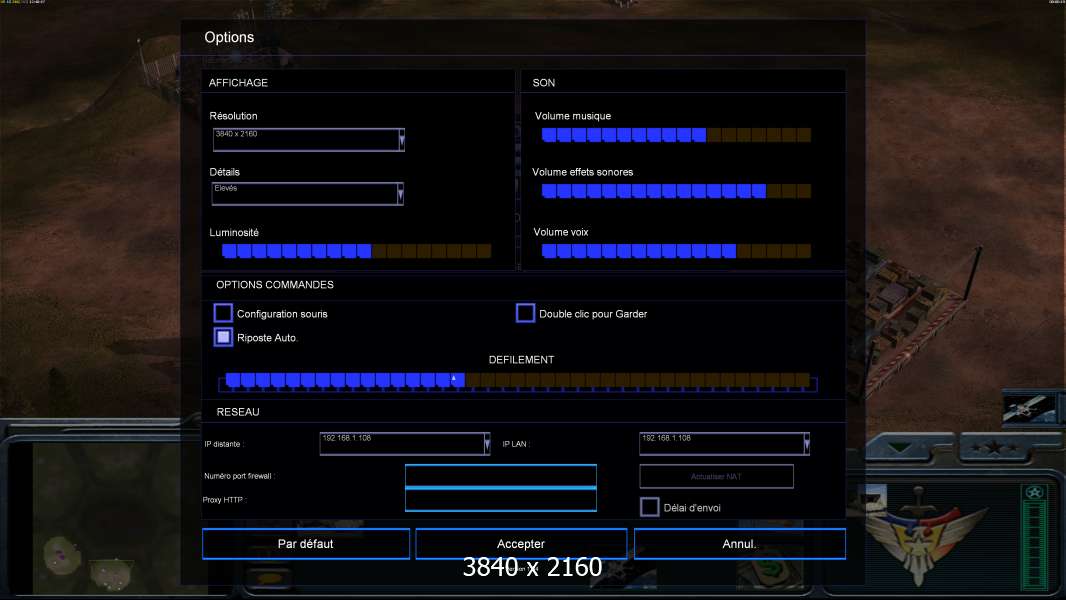Toggle the Riposte Auto checkbox
Viewport: 1066px width, 600px height.
pos(223,337)
